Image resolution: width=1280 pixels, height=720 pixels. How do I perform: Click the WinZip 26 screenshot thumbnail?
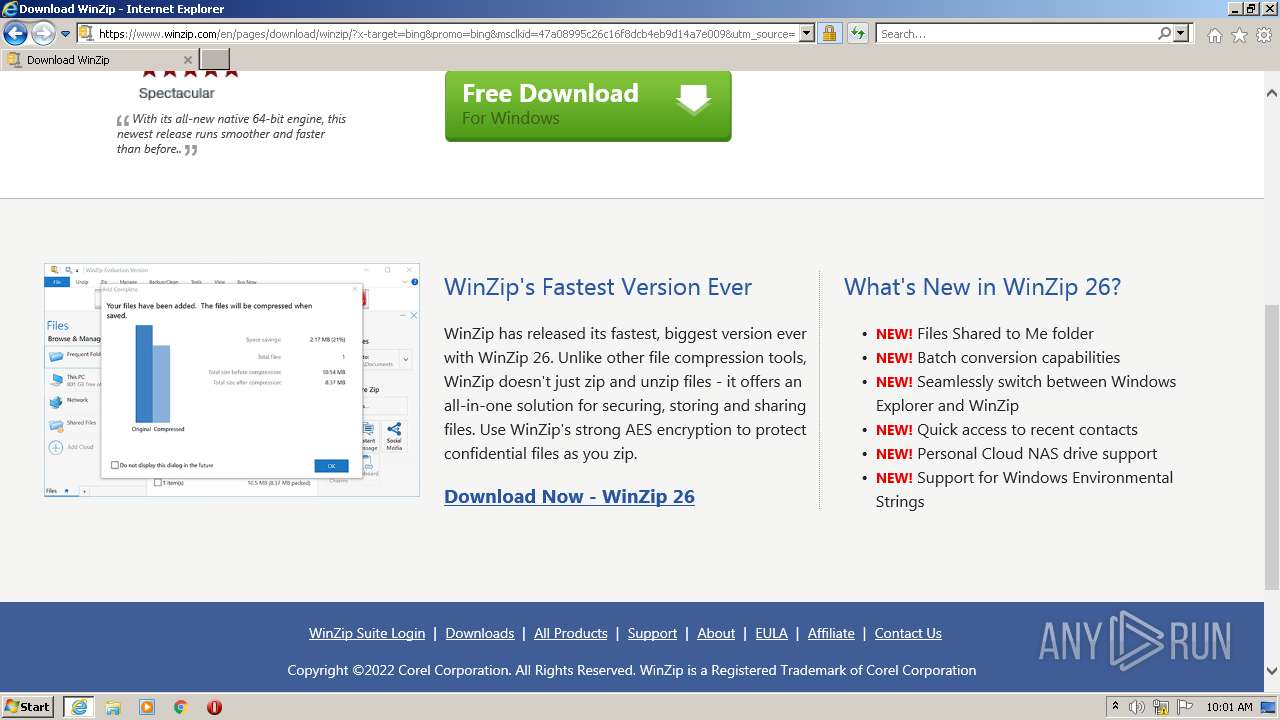click(232, 380)
